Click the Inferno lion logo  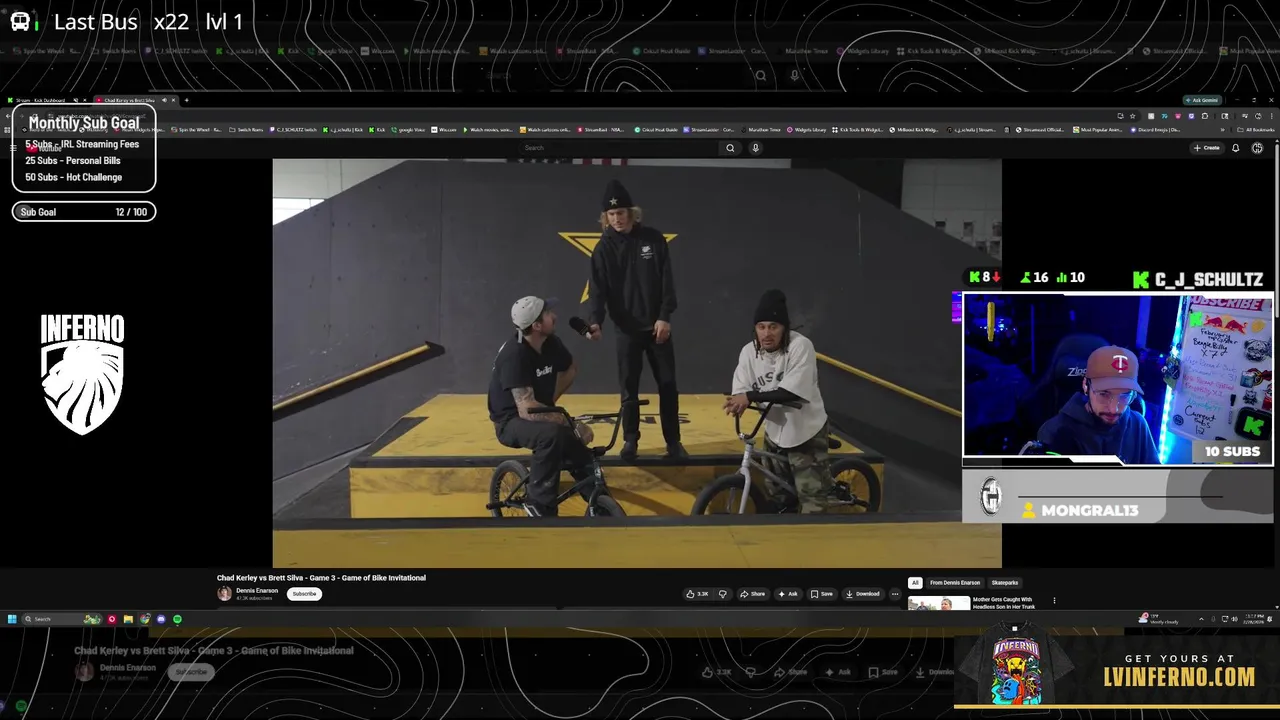click(83, 373)
